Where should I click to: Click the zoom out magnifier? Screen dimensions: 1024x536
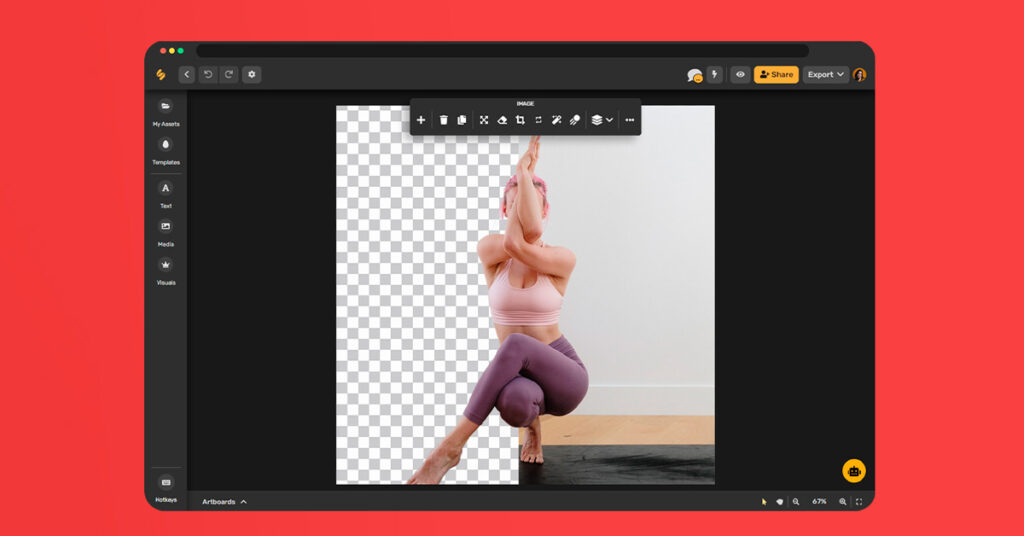tap(796, 501)
